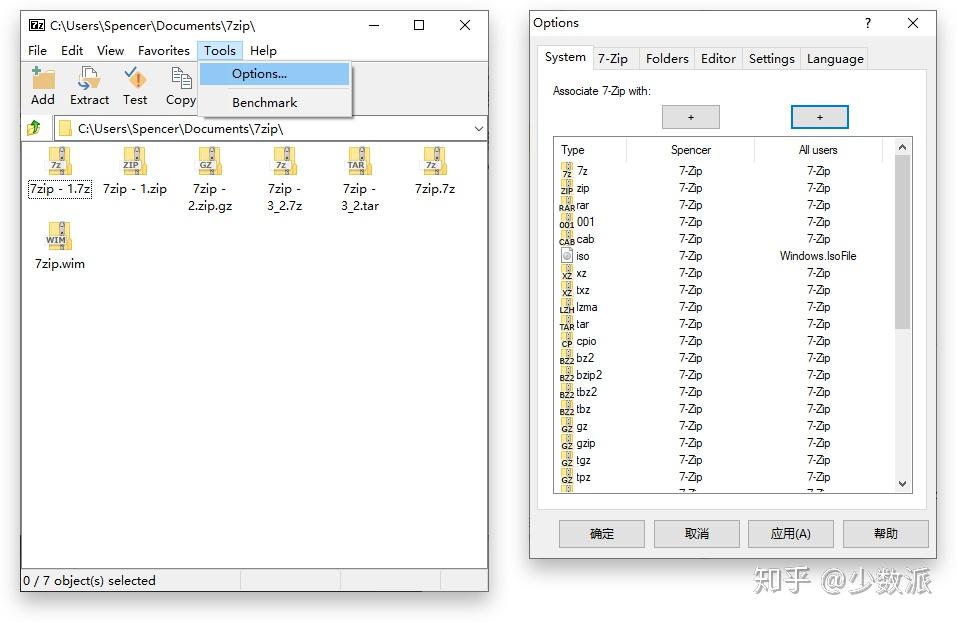
Task: Click the Test toolbar icon
Action: coord(135,78)
